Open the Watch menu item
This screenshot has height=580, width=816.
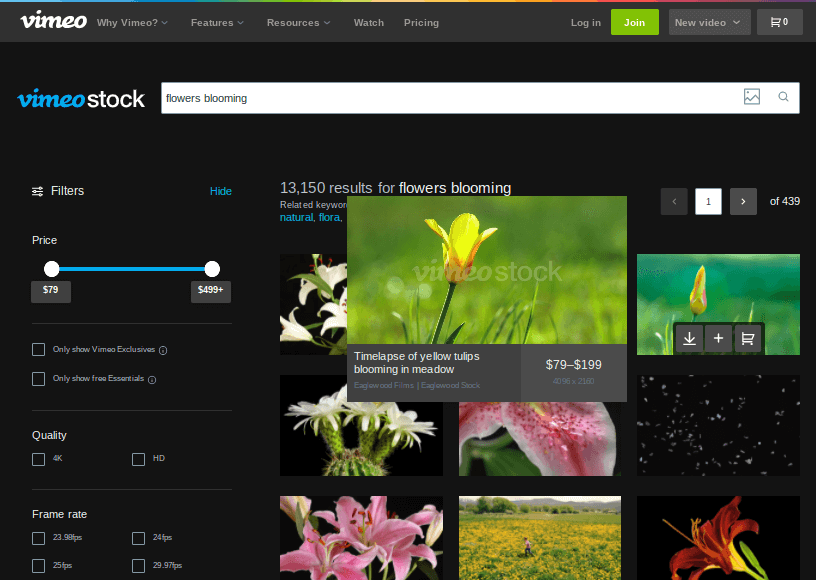click(x=368, y=22)
